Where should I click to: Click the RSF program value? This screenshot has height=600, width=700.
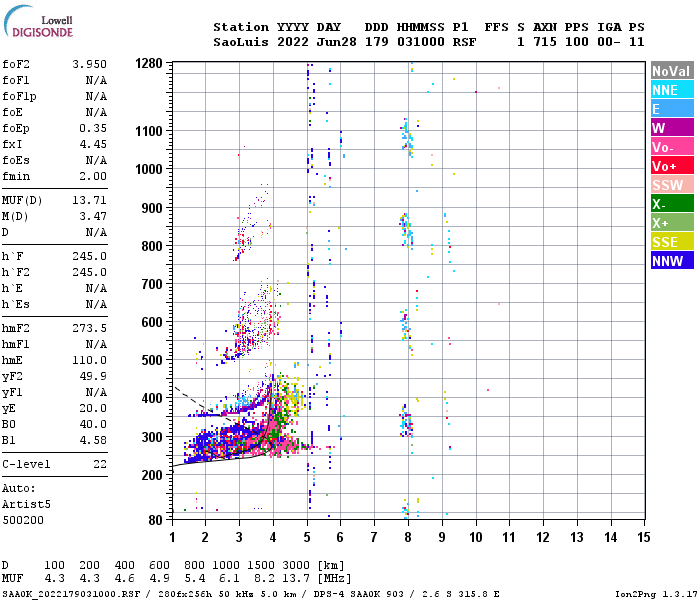(x=465, y=42)
